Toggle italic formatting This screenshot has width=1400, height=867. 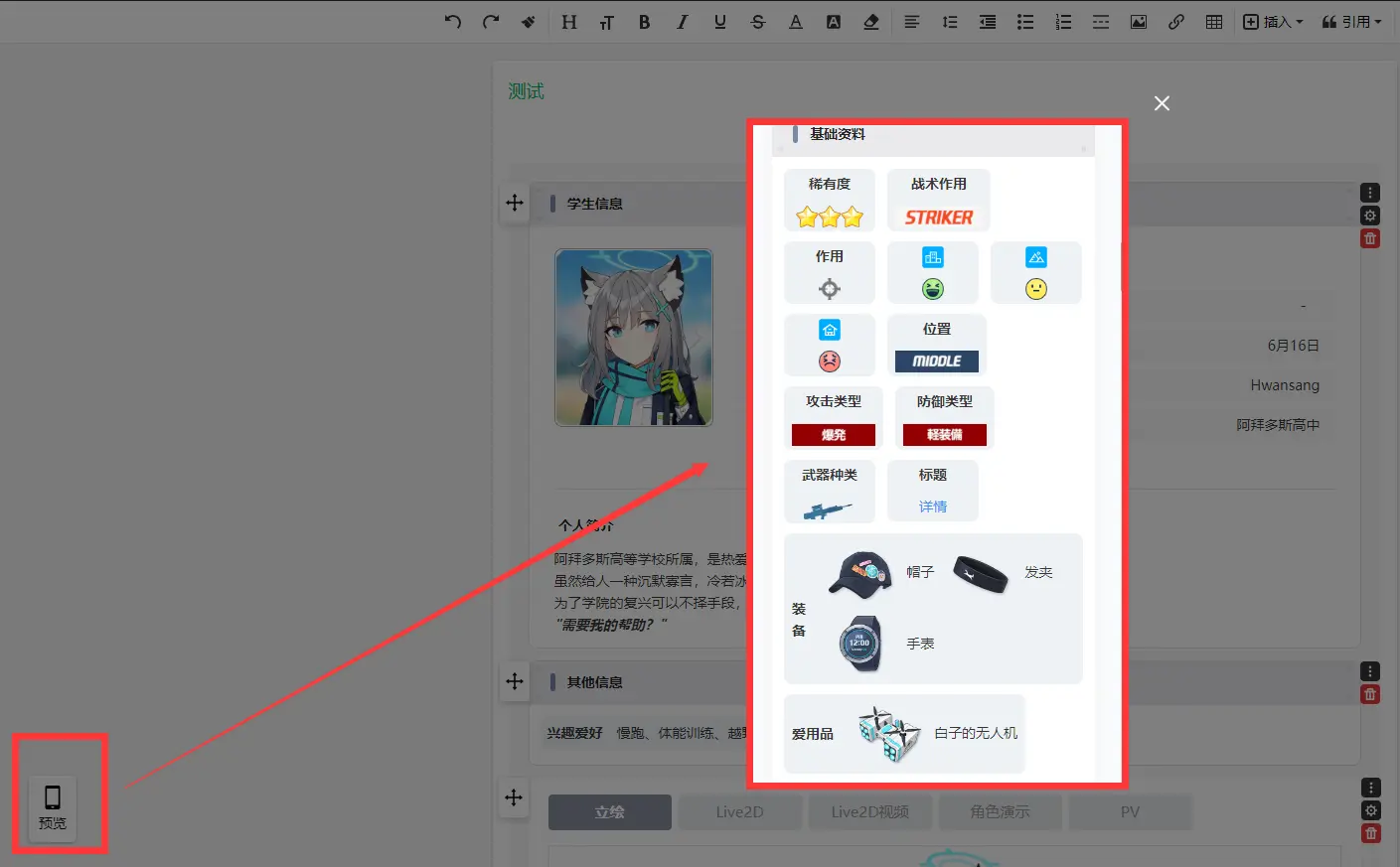682,22
